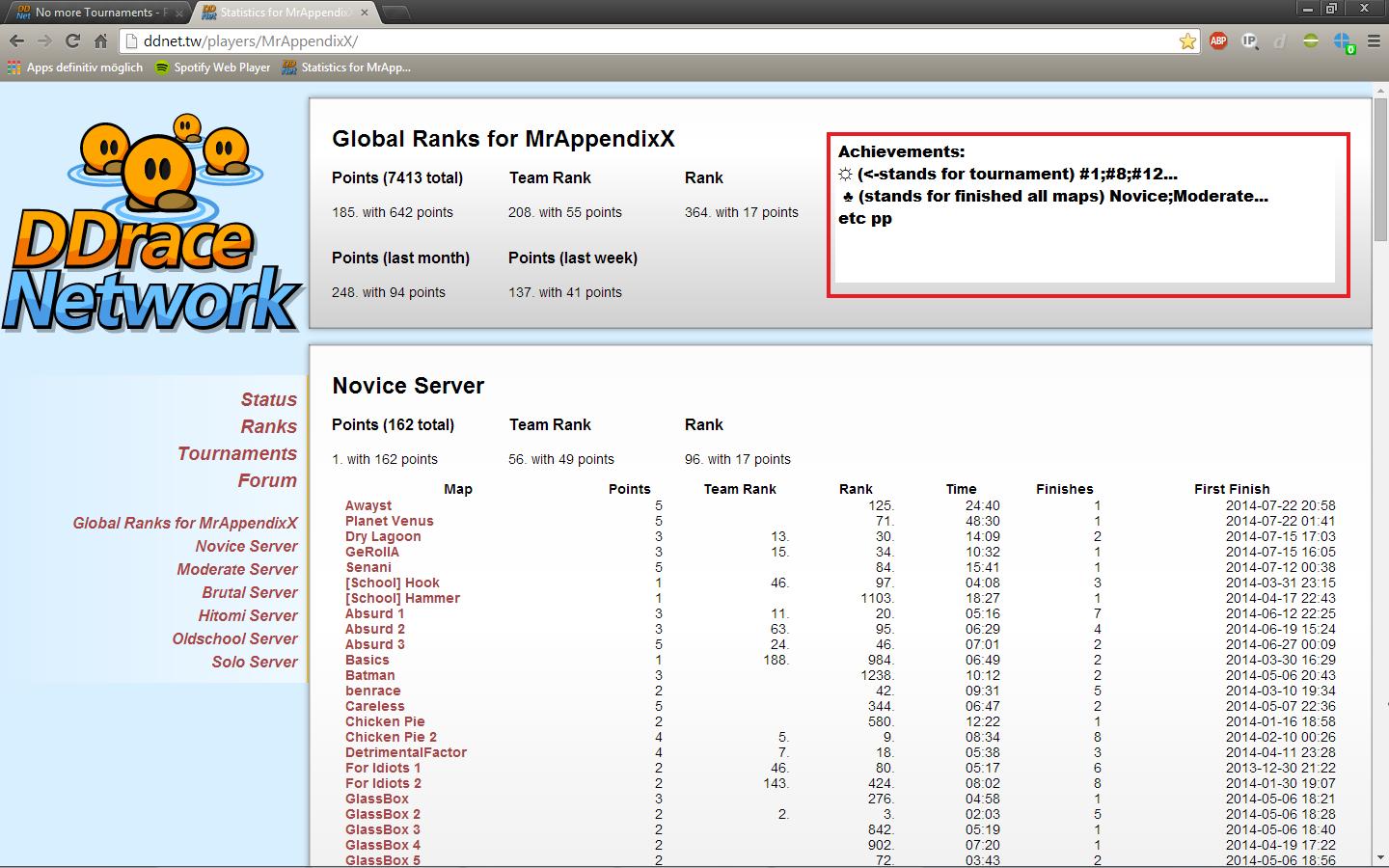Open the Forum sidebar link

pyautogui.click(x=267, y=480)
